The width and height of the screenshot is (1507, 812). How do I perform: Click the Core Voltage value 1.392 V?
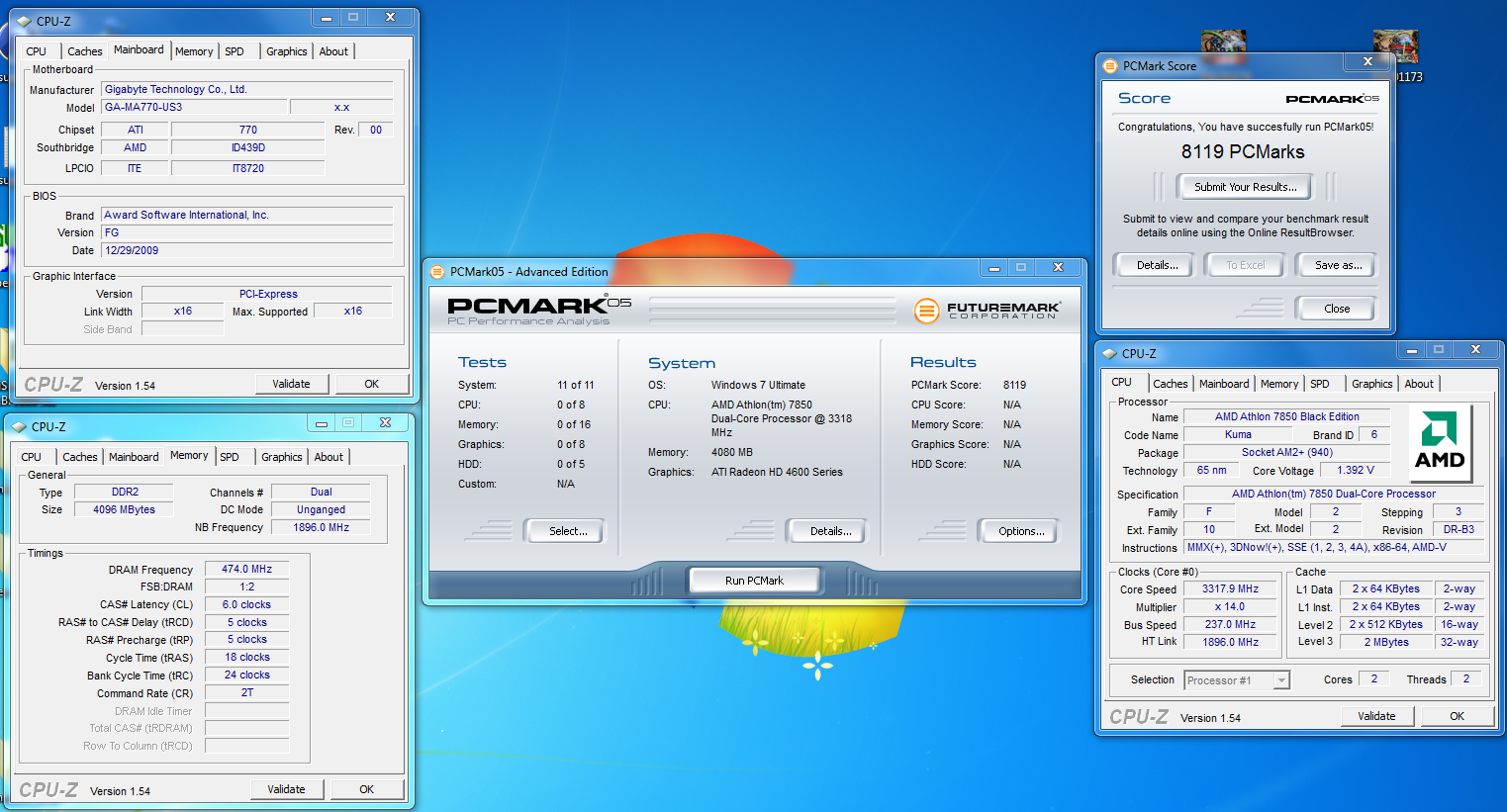coord(1356,471)
